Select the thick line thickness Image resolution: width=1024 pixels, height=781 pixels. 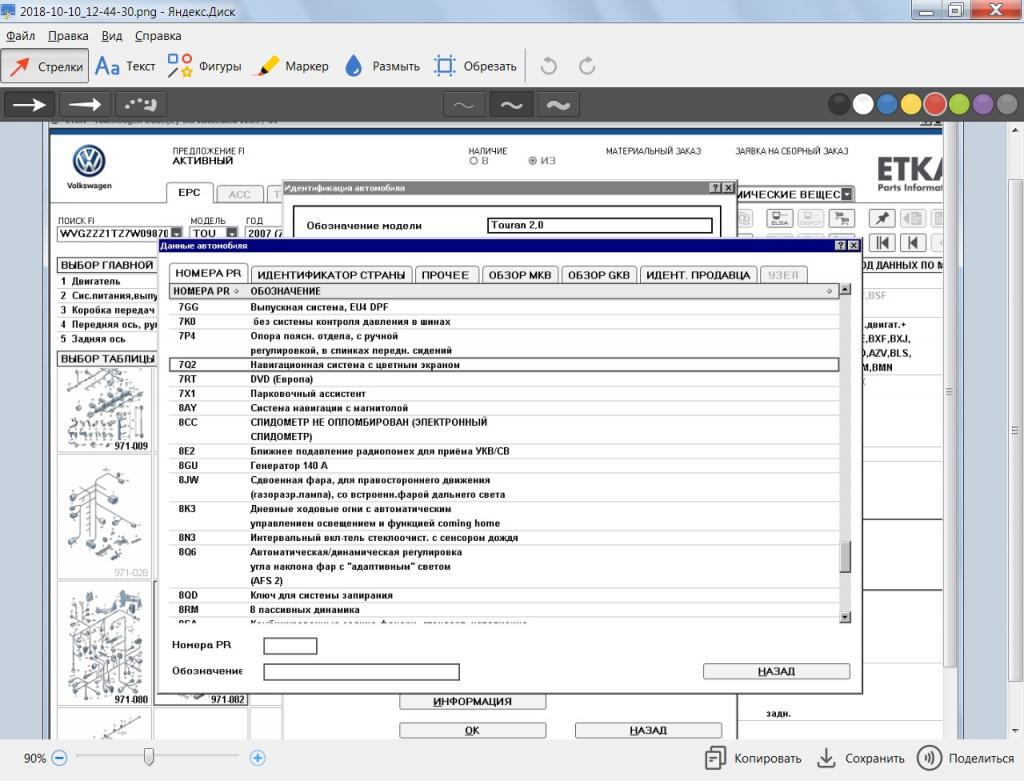pos(558,104)
